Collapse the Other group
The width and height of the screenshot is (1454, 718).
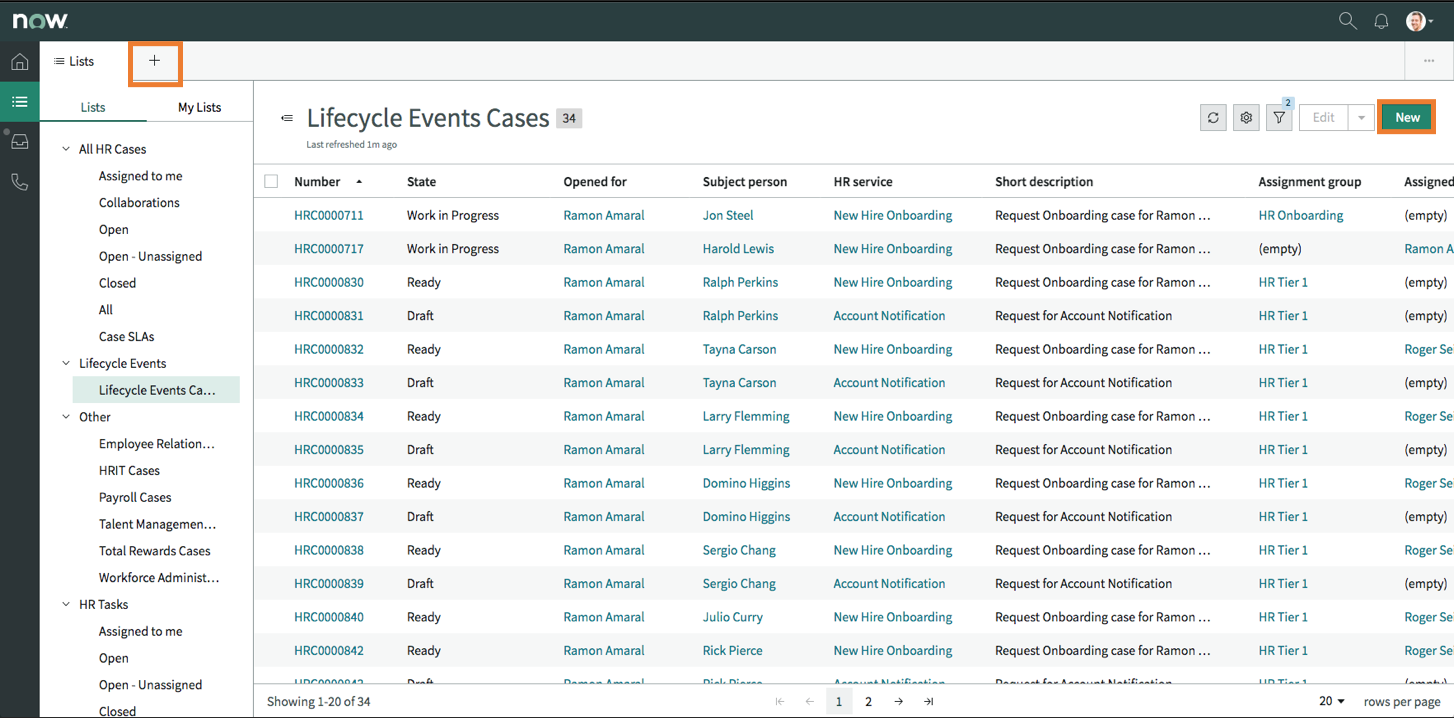(x=67, y=417)
